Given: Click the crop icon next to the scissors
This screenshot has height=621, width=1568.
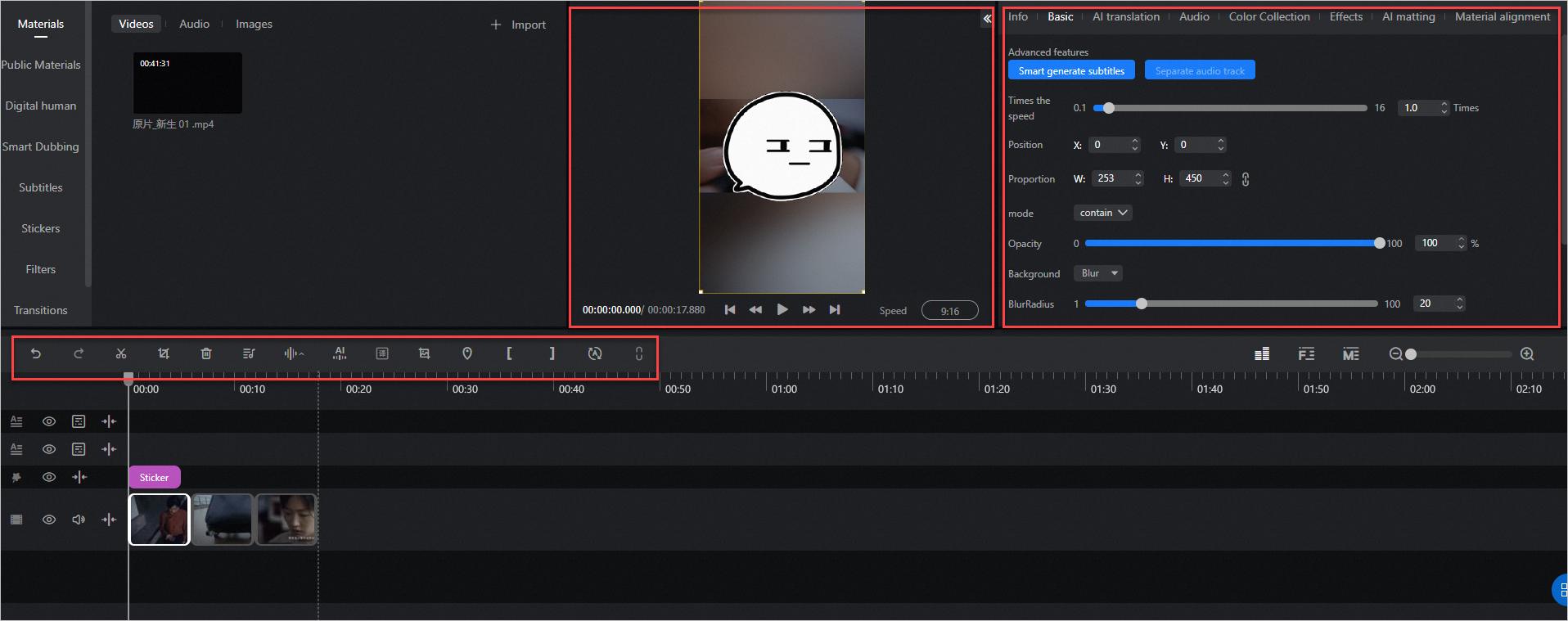Looking at the screenshot, I should coord(164,353).
